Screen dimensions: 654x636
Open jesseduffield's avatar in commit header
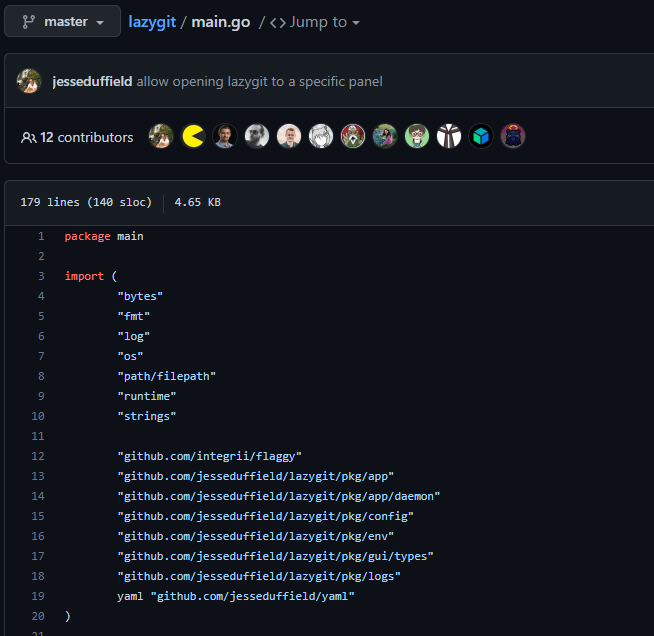pos(29,81)
